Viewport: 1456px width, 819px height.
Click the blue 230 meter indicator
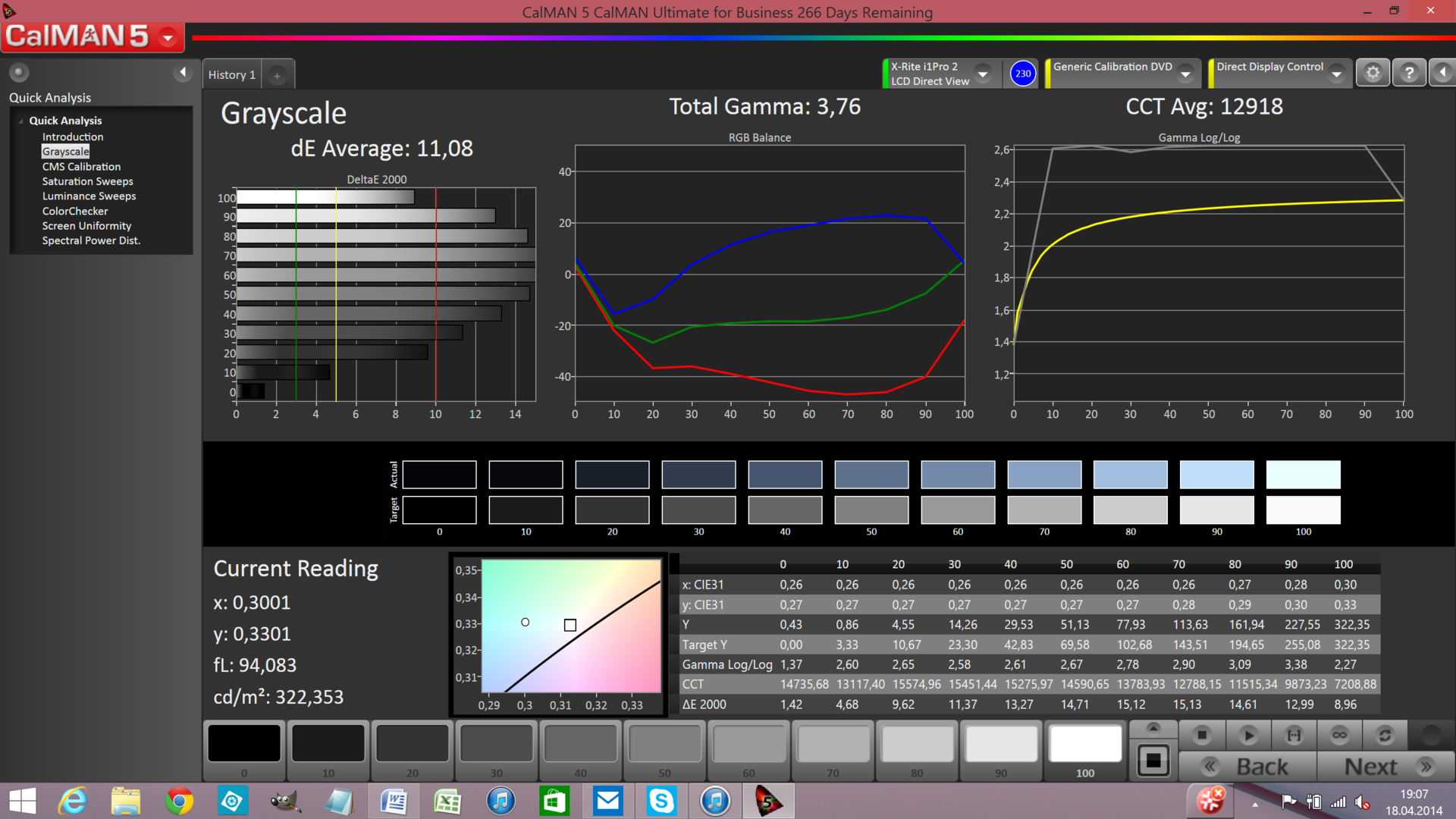pyautogui.click(x=1023, y=74)
